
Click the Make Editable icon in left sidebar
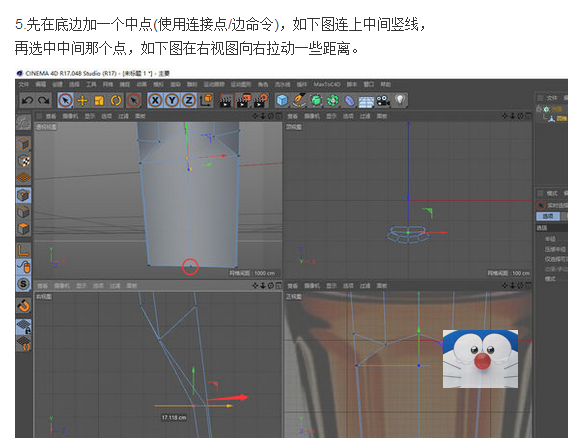[x=24, y=122]
